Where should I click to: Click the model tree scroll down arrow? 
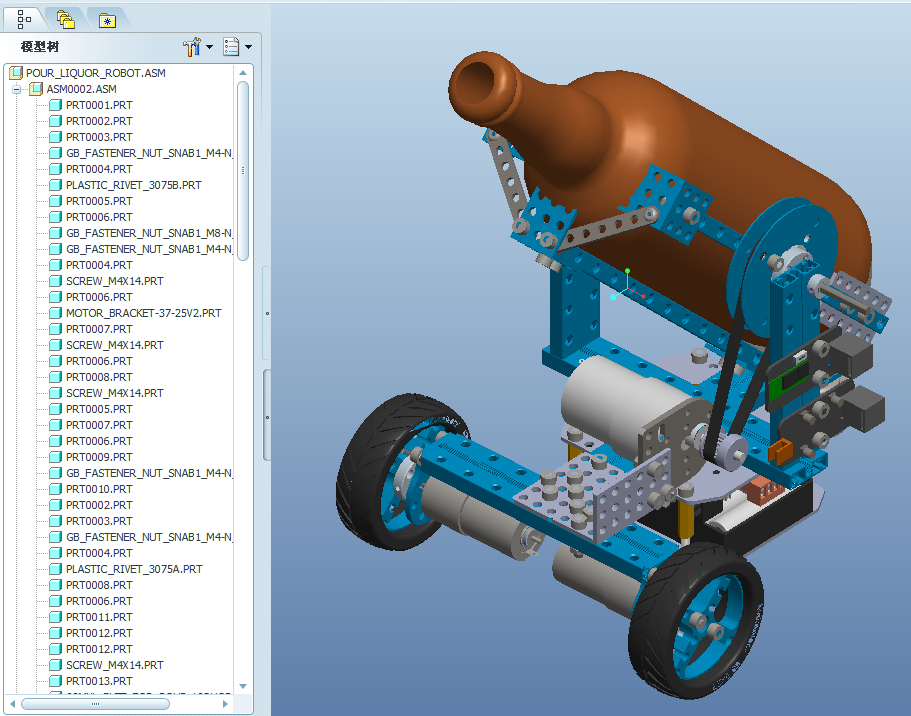click(x=243, y=686)
